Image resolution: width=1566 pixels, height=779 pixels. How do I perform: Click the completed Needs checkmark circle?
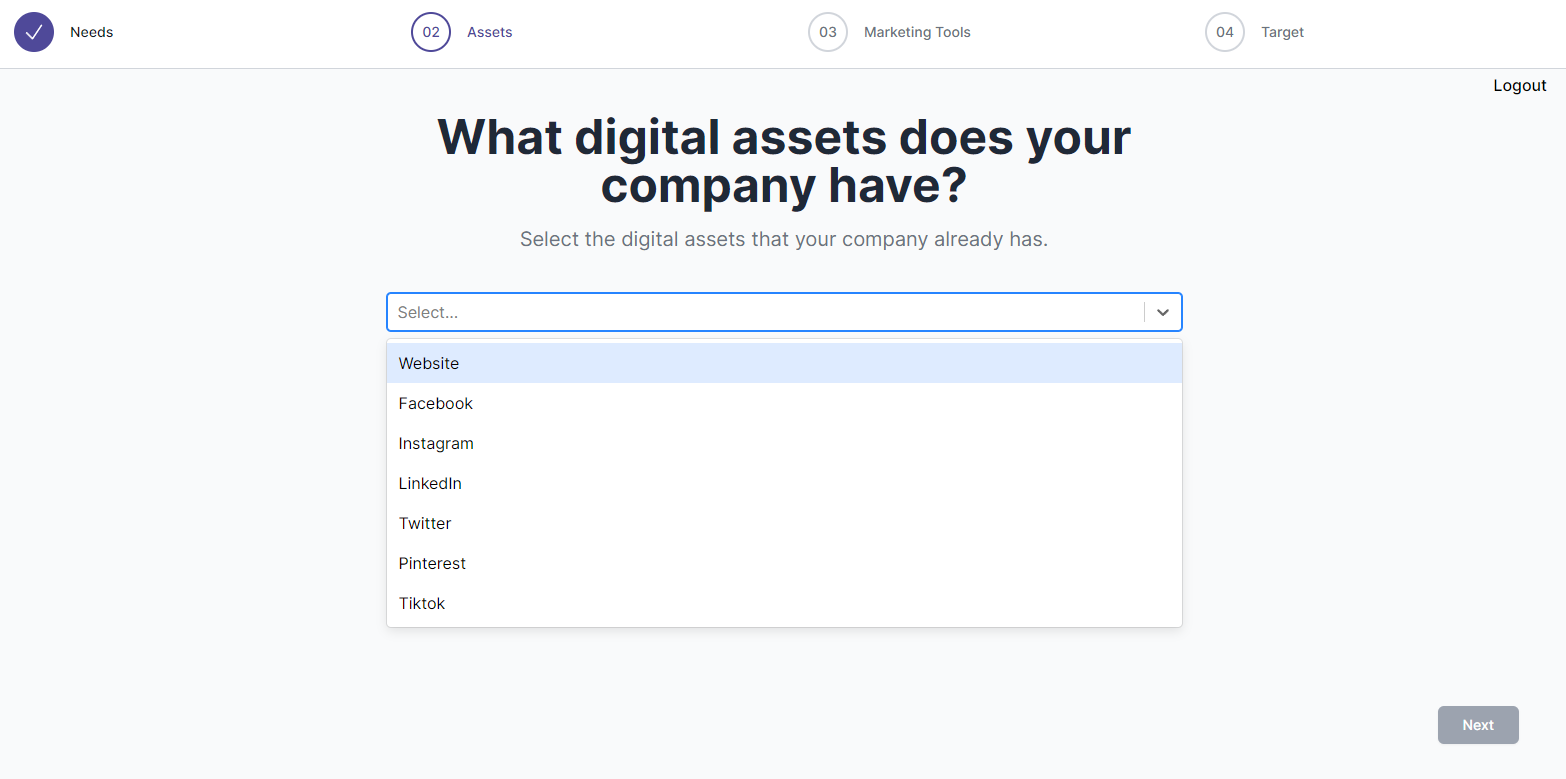(34, 32)
